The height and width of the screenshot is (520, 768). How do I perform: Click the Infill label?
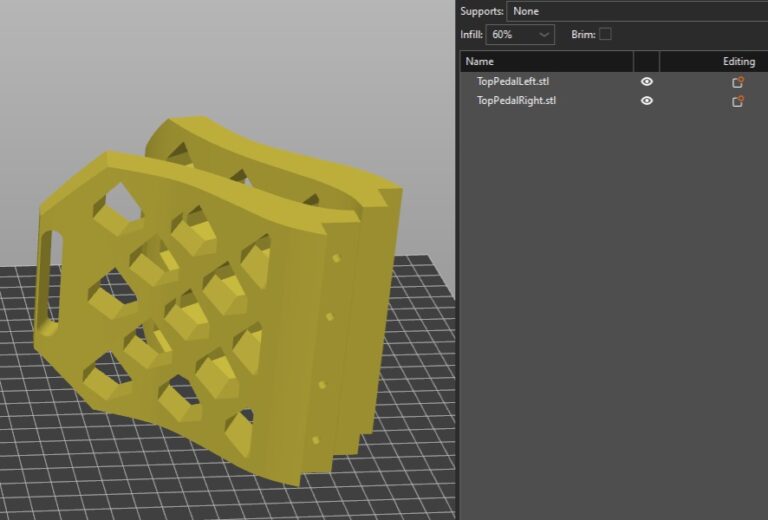coord(471,35)
